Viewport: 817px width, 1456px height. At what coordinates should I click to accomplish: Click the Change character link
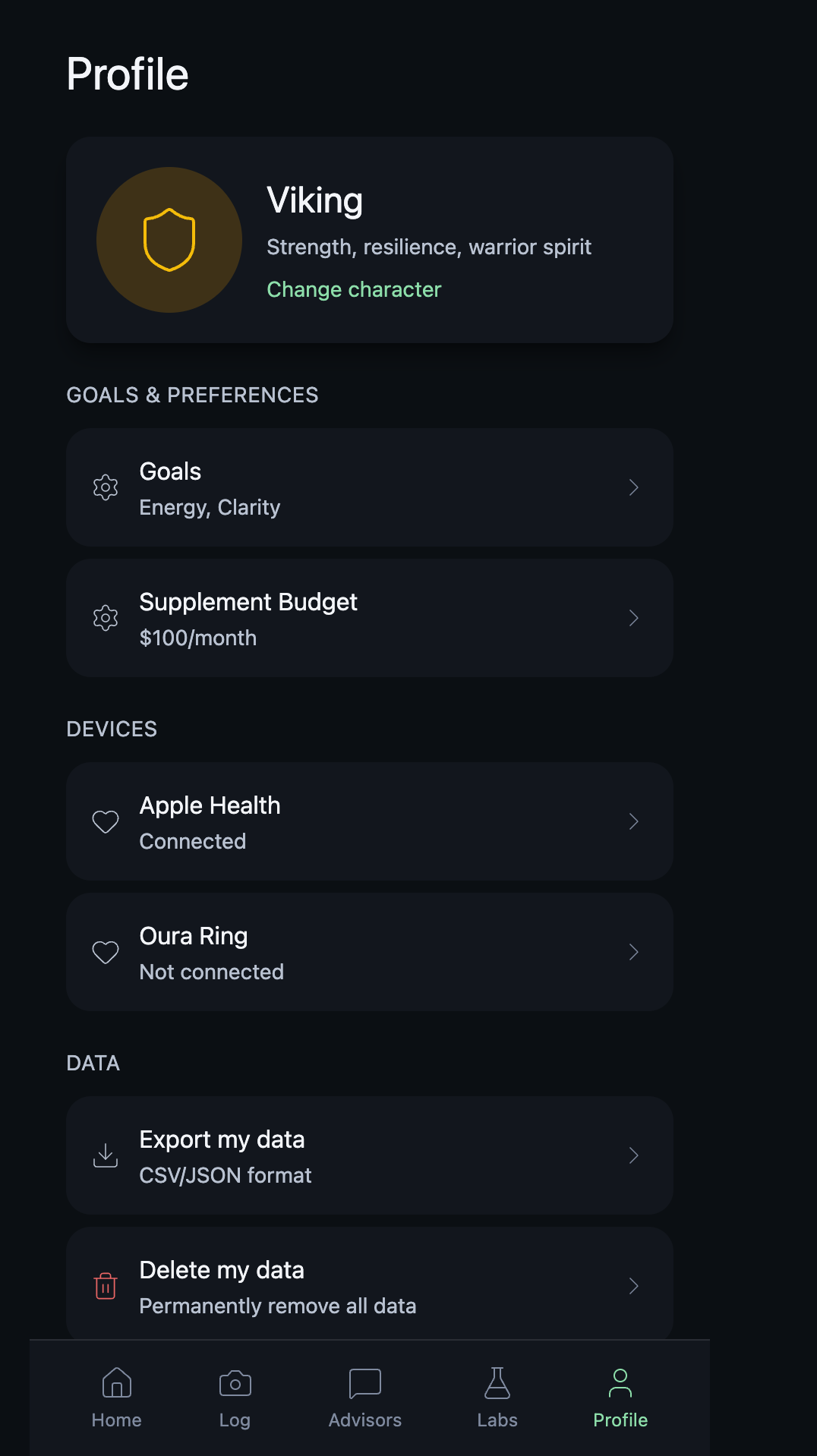[354, 289]
